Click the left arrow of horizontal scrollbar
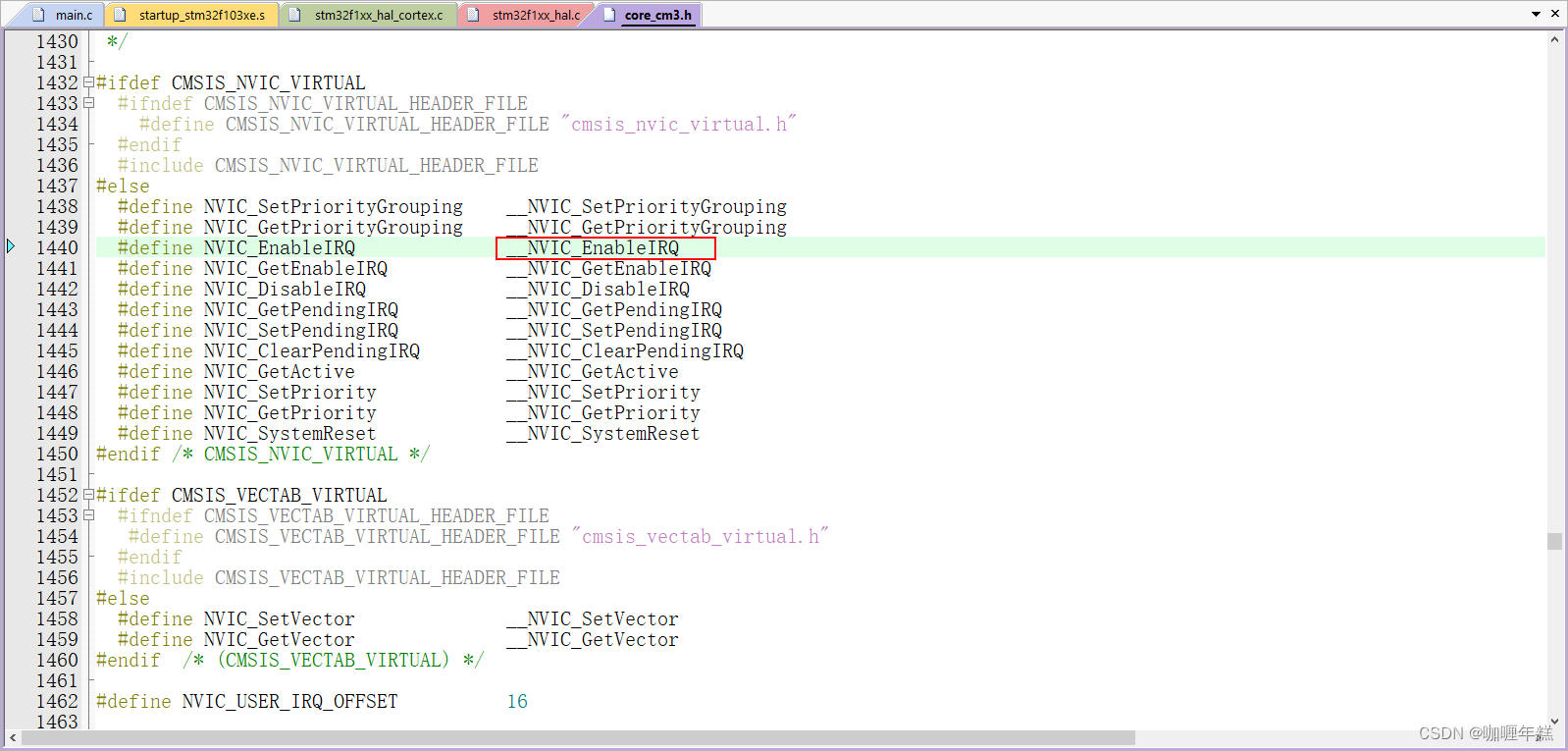Screen dimensions: 1568x751 (13, 737)
